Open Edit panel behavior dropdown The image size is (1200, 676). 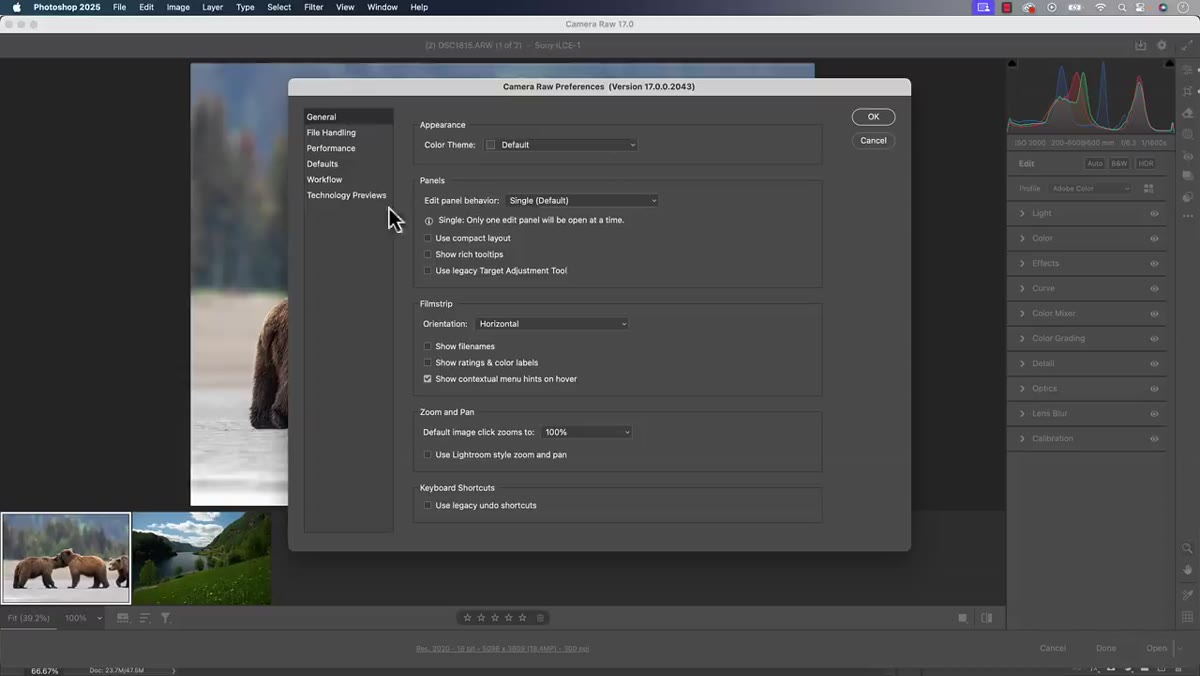582,200
